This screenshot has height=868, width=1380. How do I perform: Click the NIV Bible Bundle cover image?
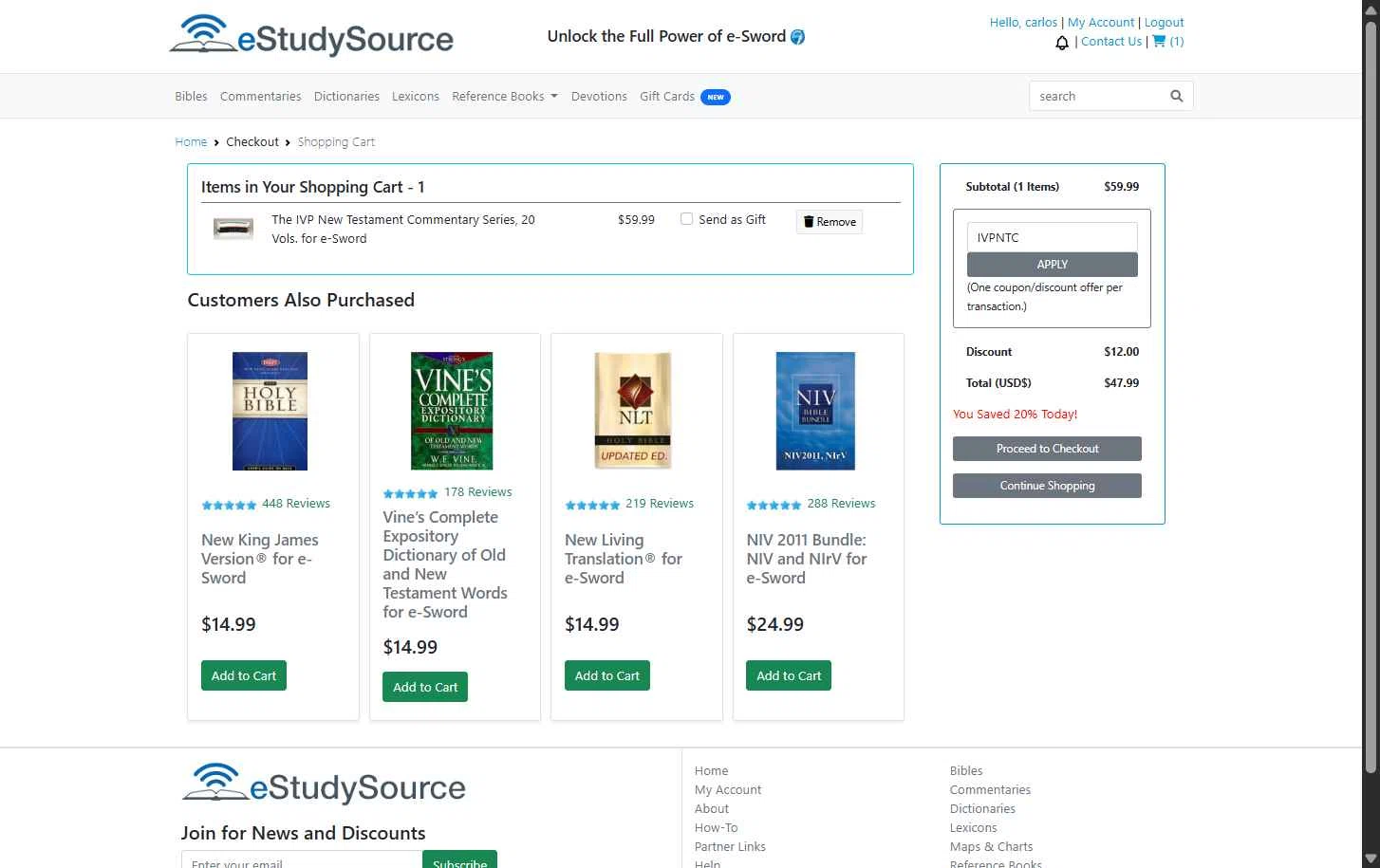coord(815,411)
